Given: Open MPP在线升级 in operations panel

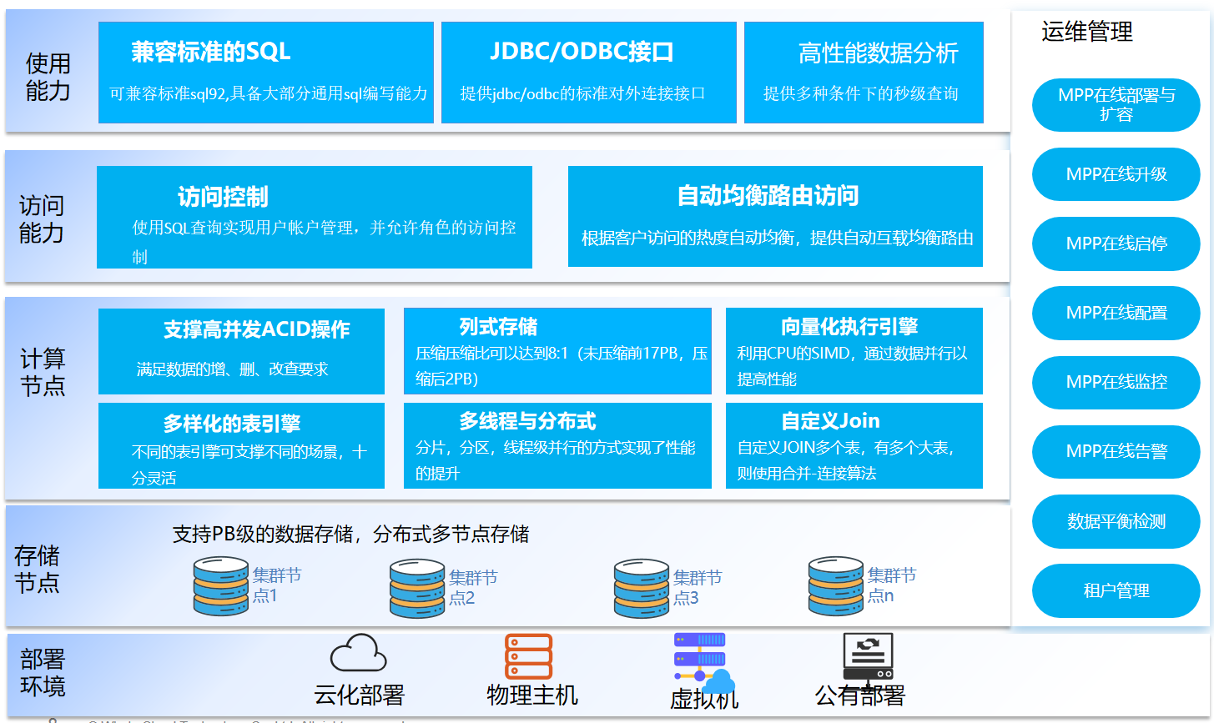Looking at the screenshot, I should 1116,174.
